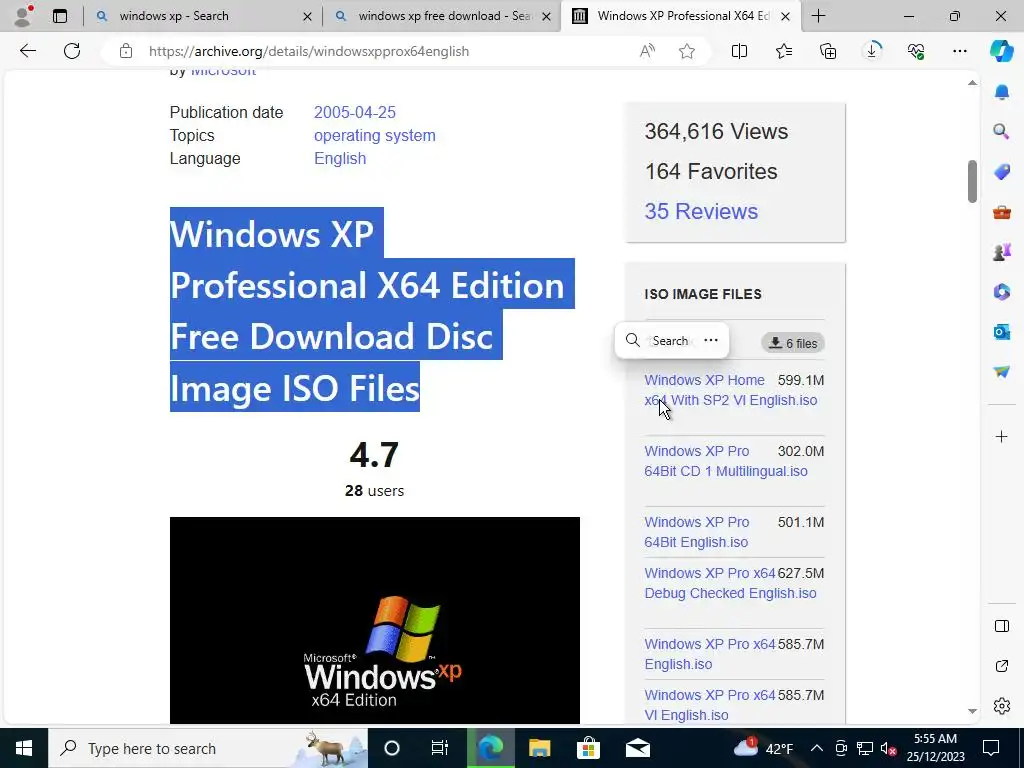Click the taskbar search box
The width and height of the screenshot is (1024, 768).
208,748
